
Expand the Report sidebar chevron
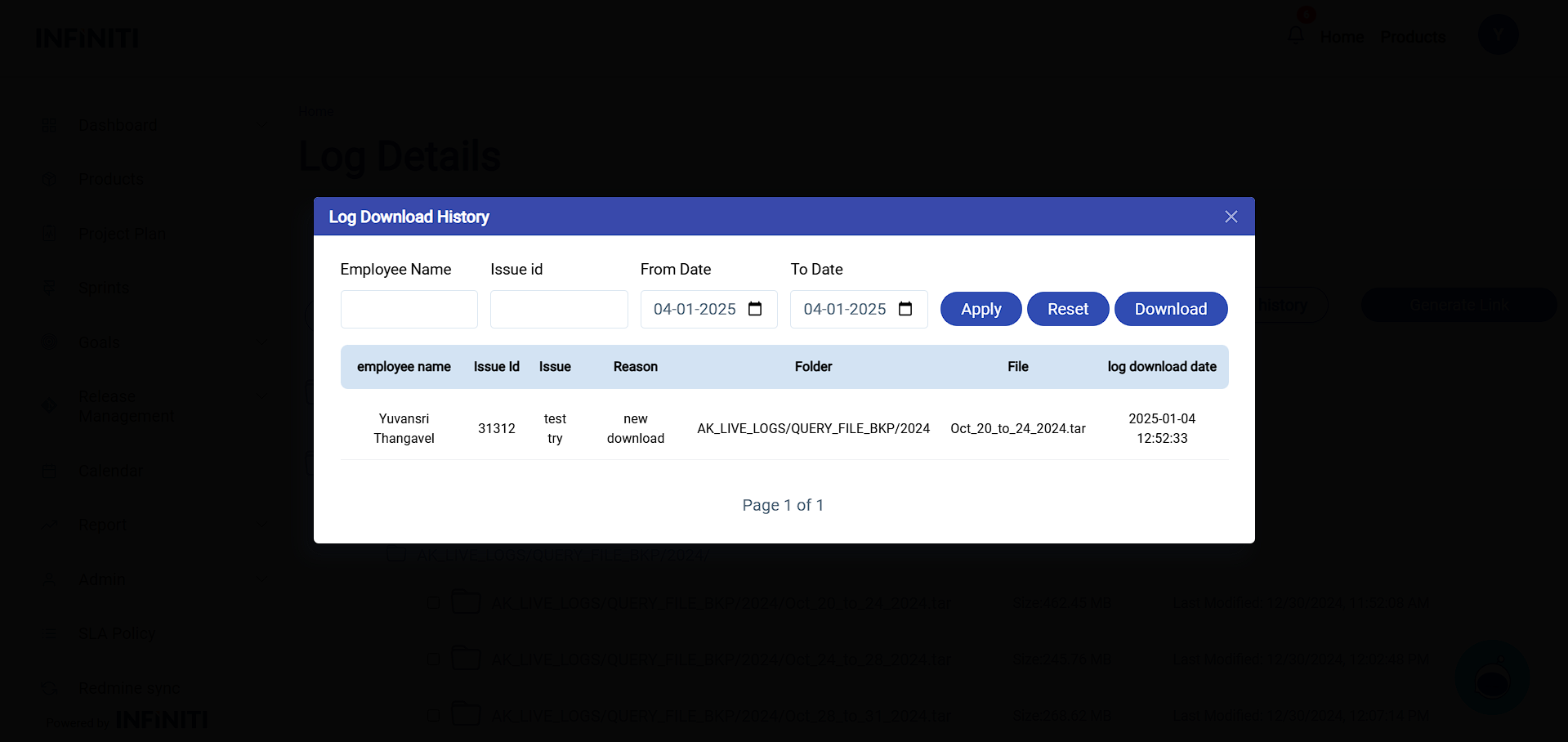point(261,525)
